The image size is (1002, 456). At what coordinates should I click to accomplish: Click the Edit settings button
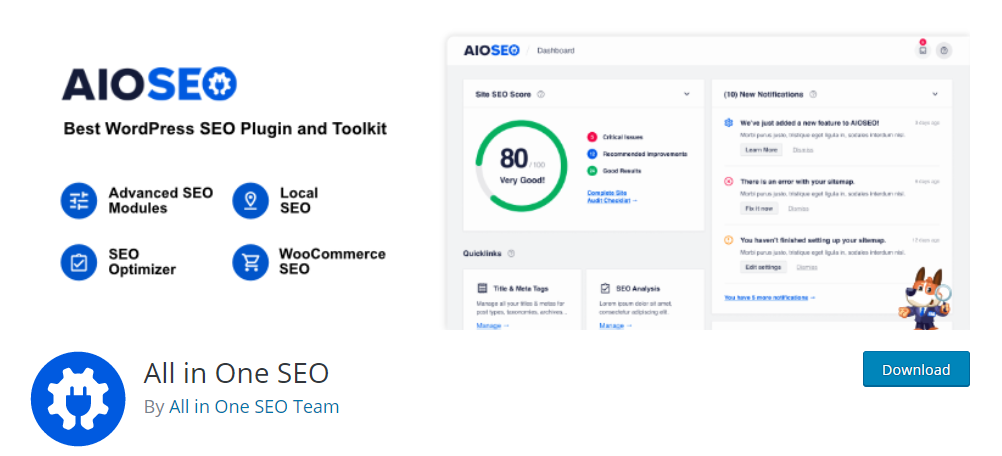763,267
